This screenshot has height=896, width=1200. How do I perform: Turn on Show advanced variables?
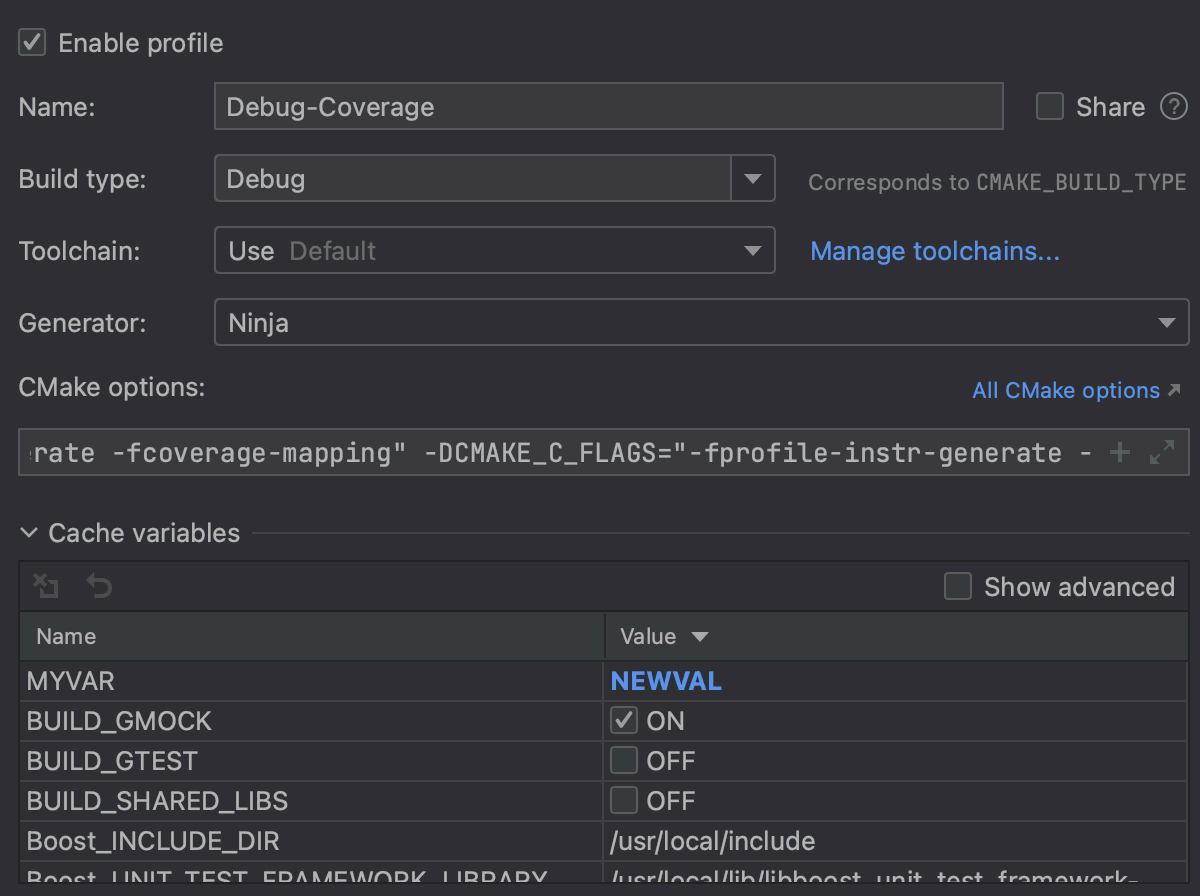[957, 586]
